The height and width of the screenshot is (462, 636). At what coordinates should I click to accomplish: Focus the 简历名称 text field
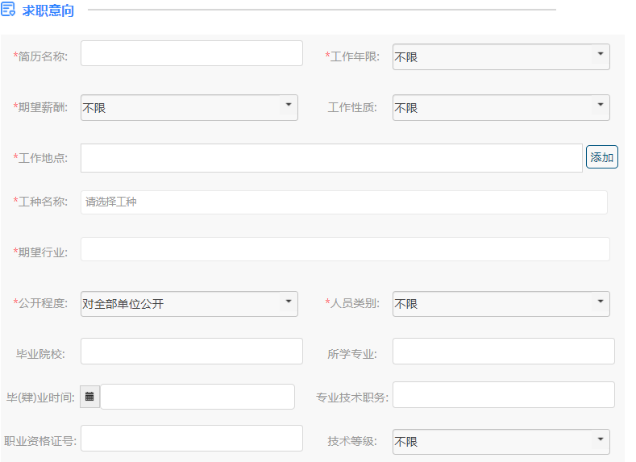(191, 53)
